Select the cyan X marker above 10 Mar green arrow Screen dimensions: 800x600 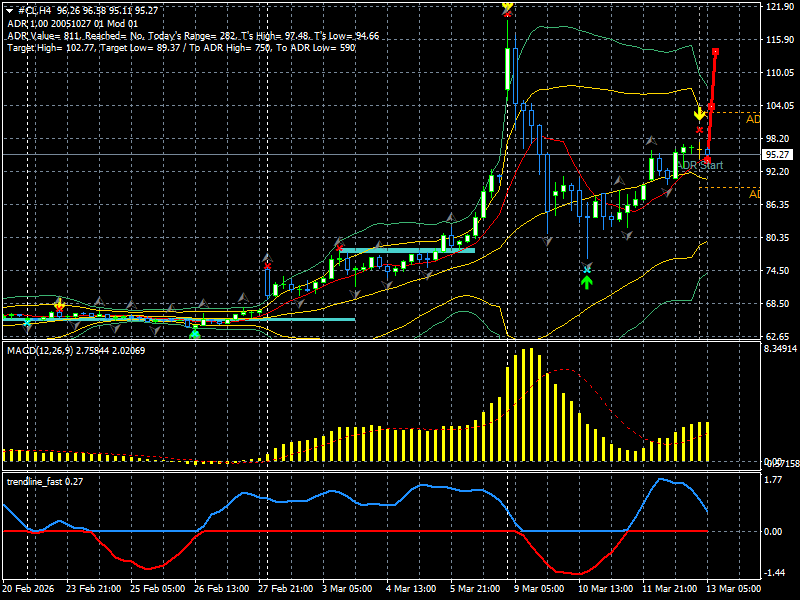[x=587, y=269]
